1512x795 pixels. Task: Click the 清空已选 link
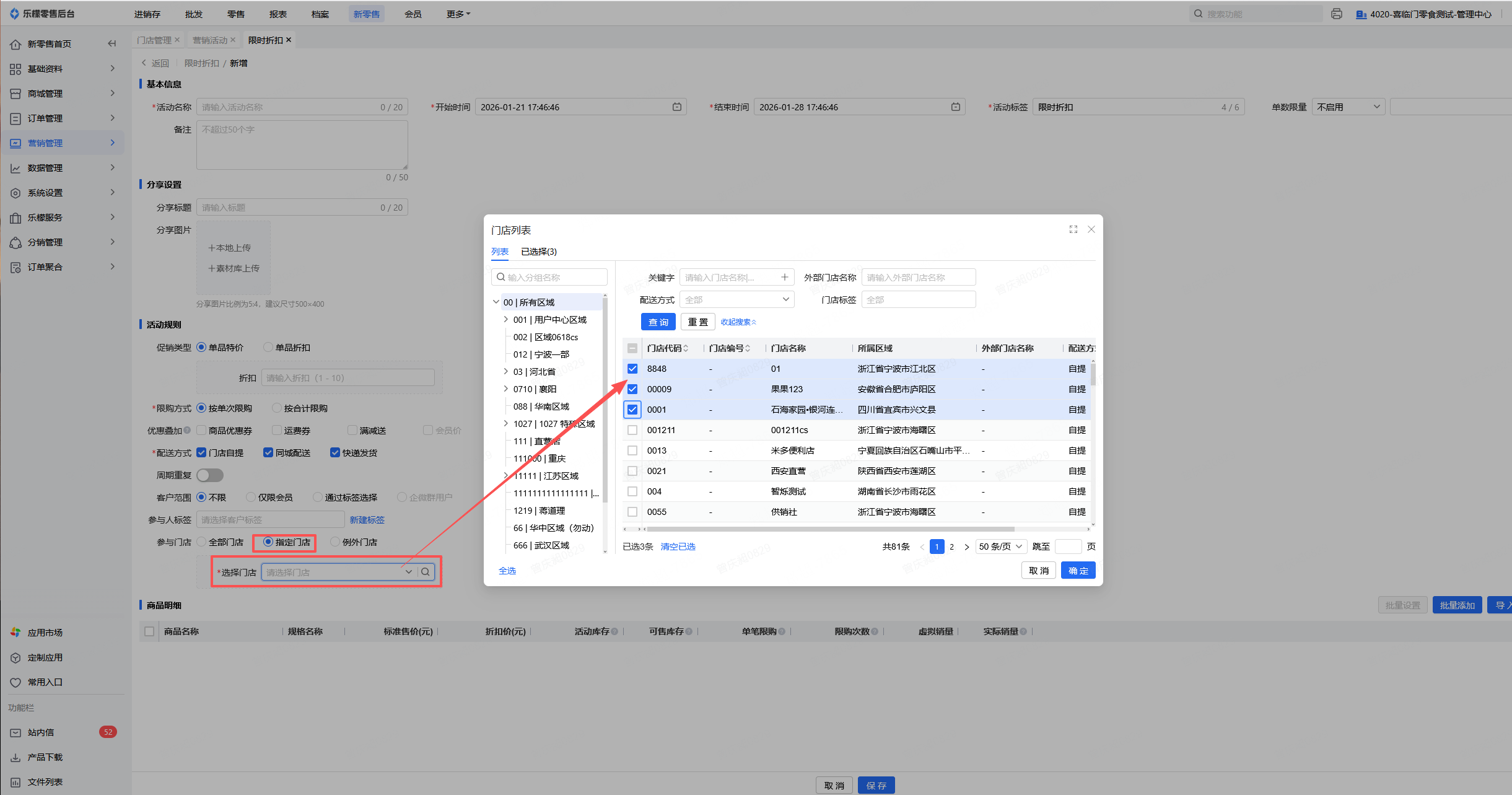678,547
